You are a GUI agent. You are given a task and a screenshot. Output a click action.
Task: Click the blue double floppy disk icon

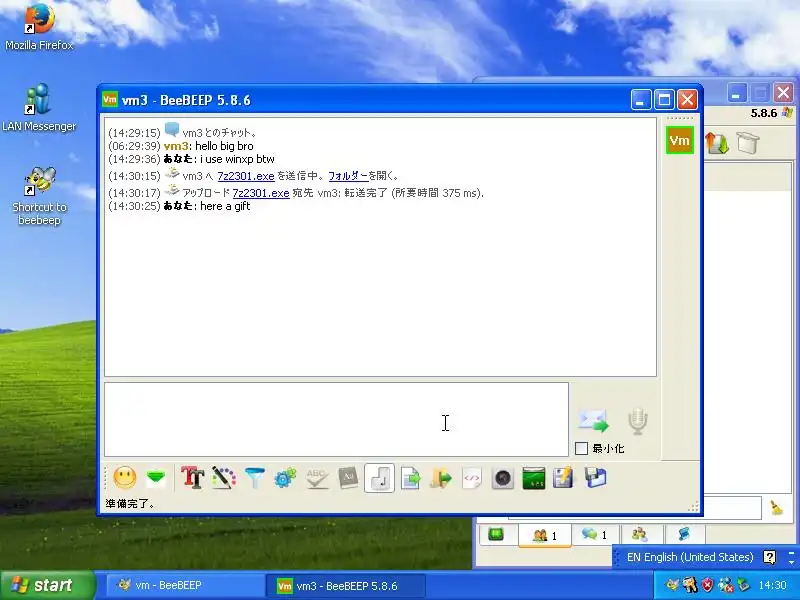click(595, 479)
